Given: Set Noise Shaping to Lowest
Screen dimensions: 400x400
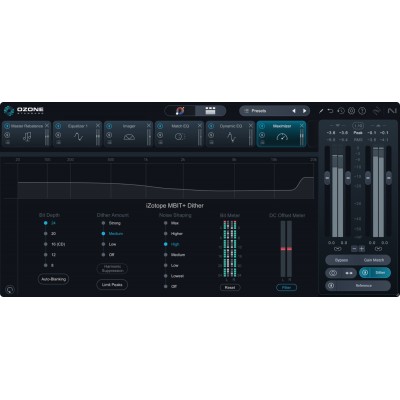Looking at the screenshot, I should tap(174, 276).
